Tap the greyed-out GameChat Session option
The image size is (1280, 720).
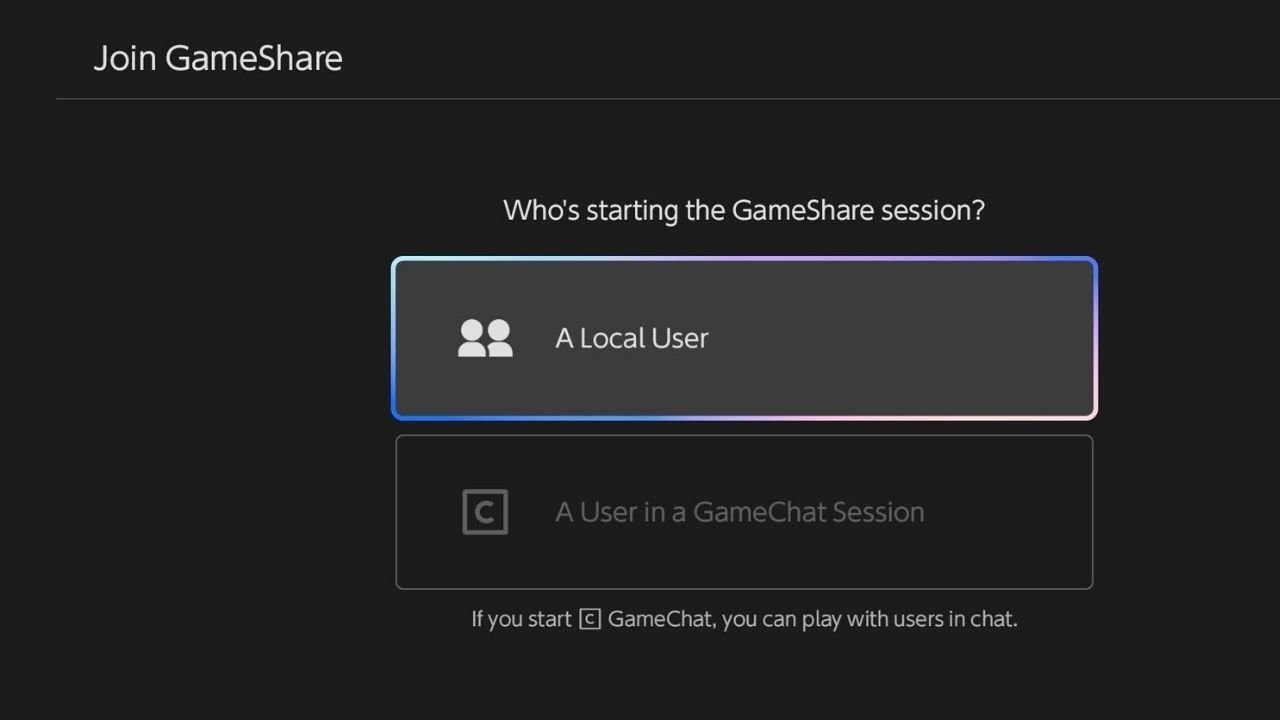[x=744, y=512]
